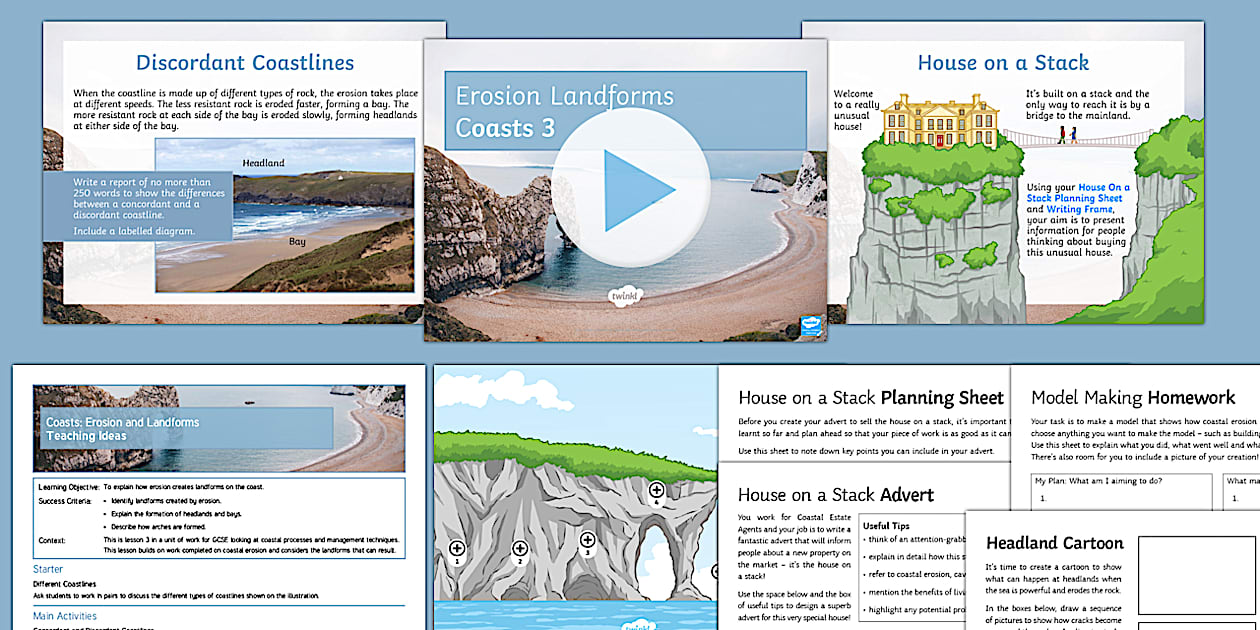Open hotspot 2 on the cliff face
Screen dimensions: 1260x630
(520, 548)
